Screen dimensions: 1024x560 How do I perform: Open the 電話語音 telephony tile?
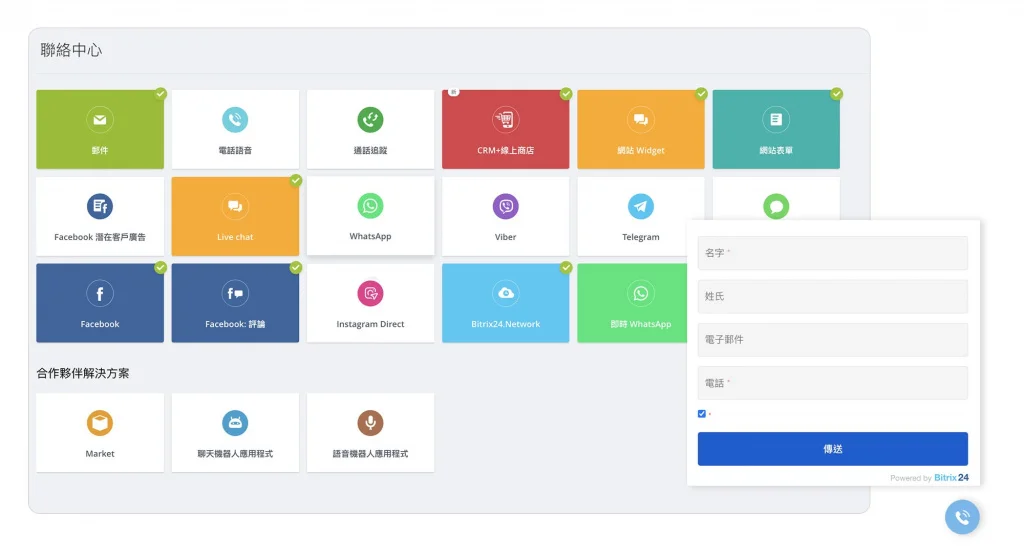coord(235,129)
